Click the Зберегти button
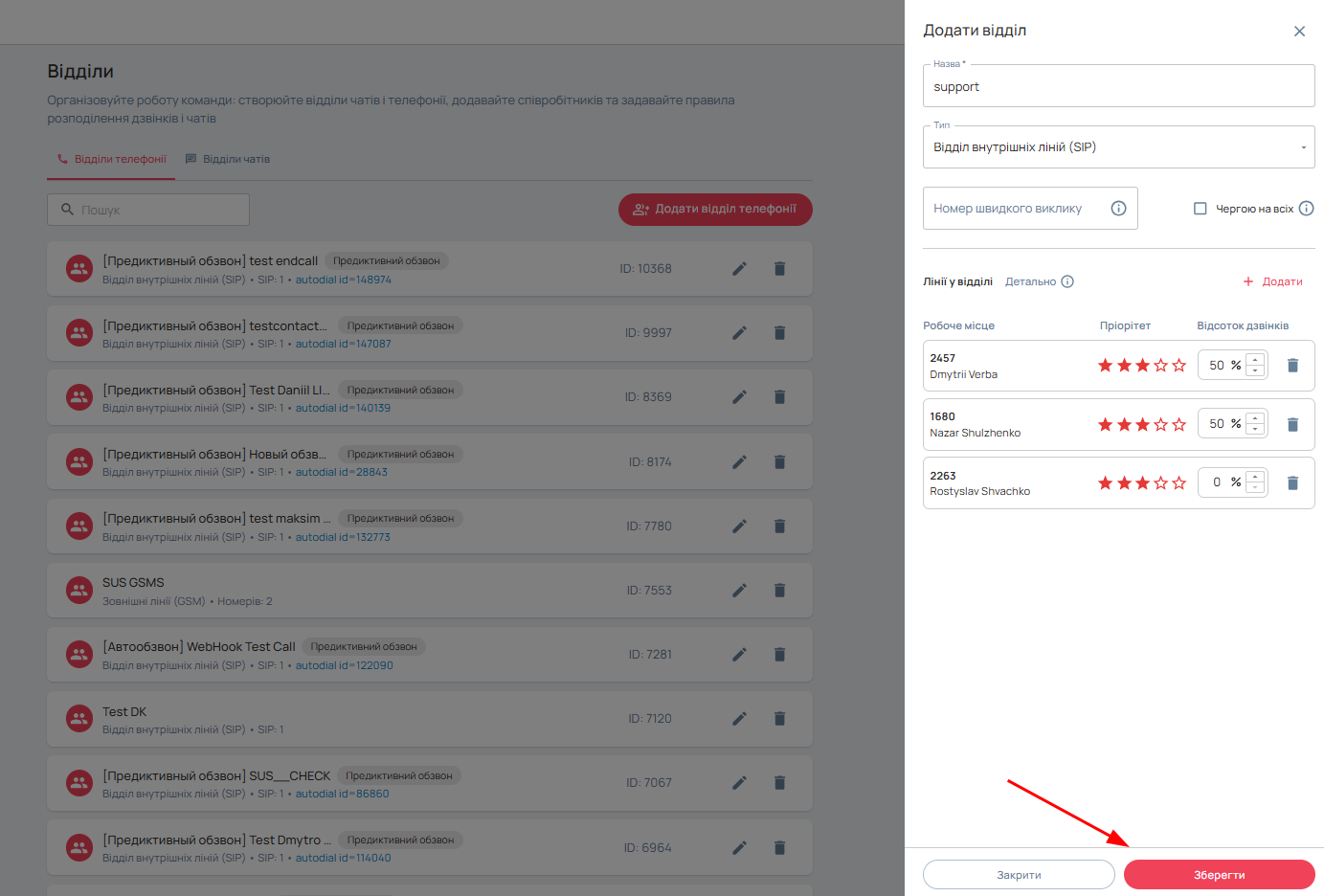 point(1219,875)
